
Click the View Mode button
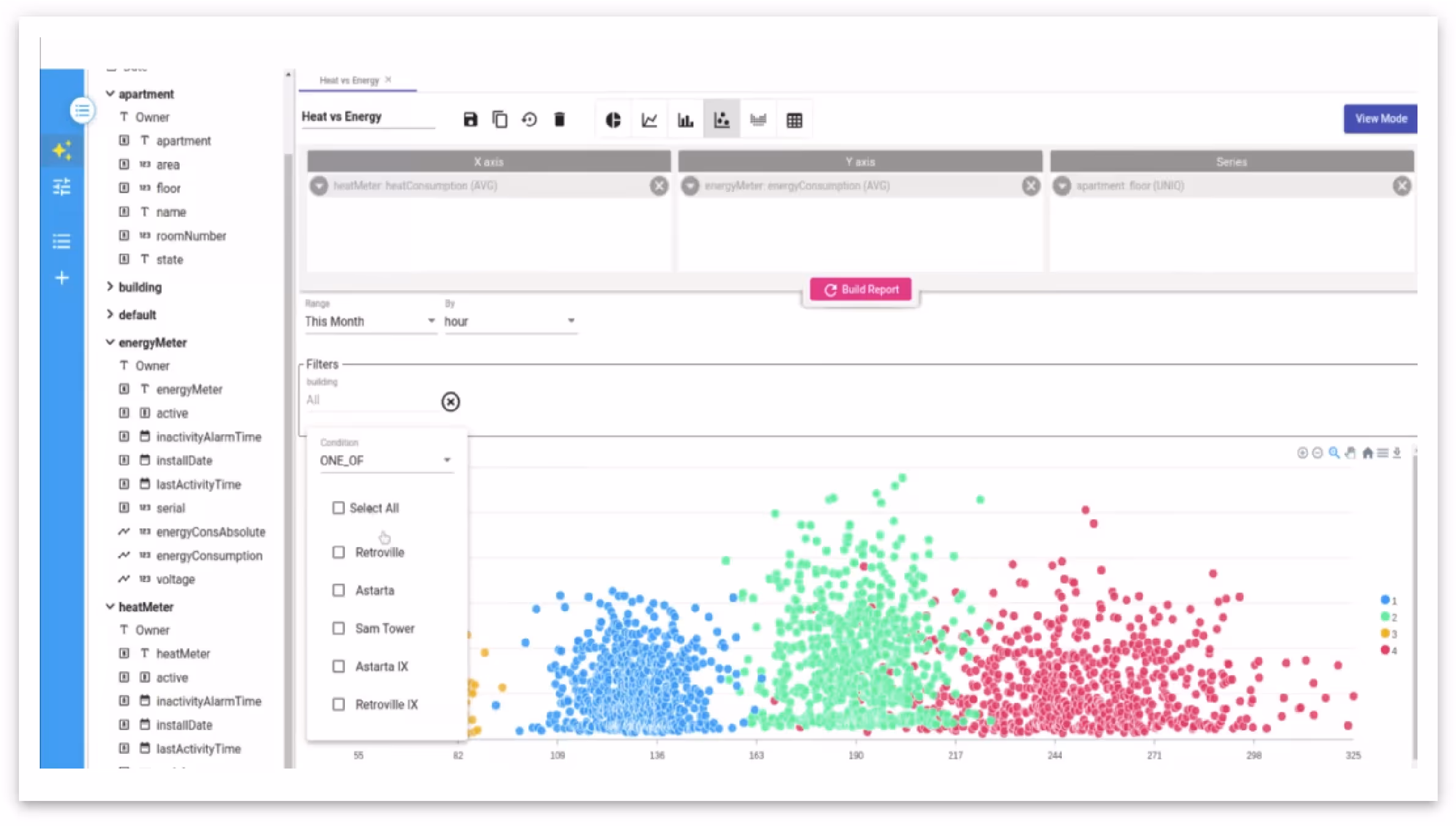tap(1380, 119)
